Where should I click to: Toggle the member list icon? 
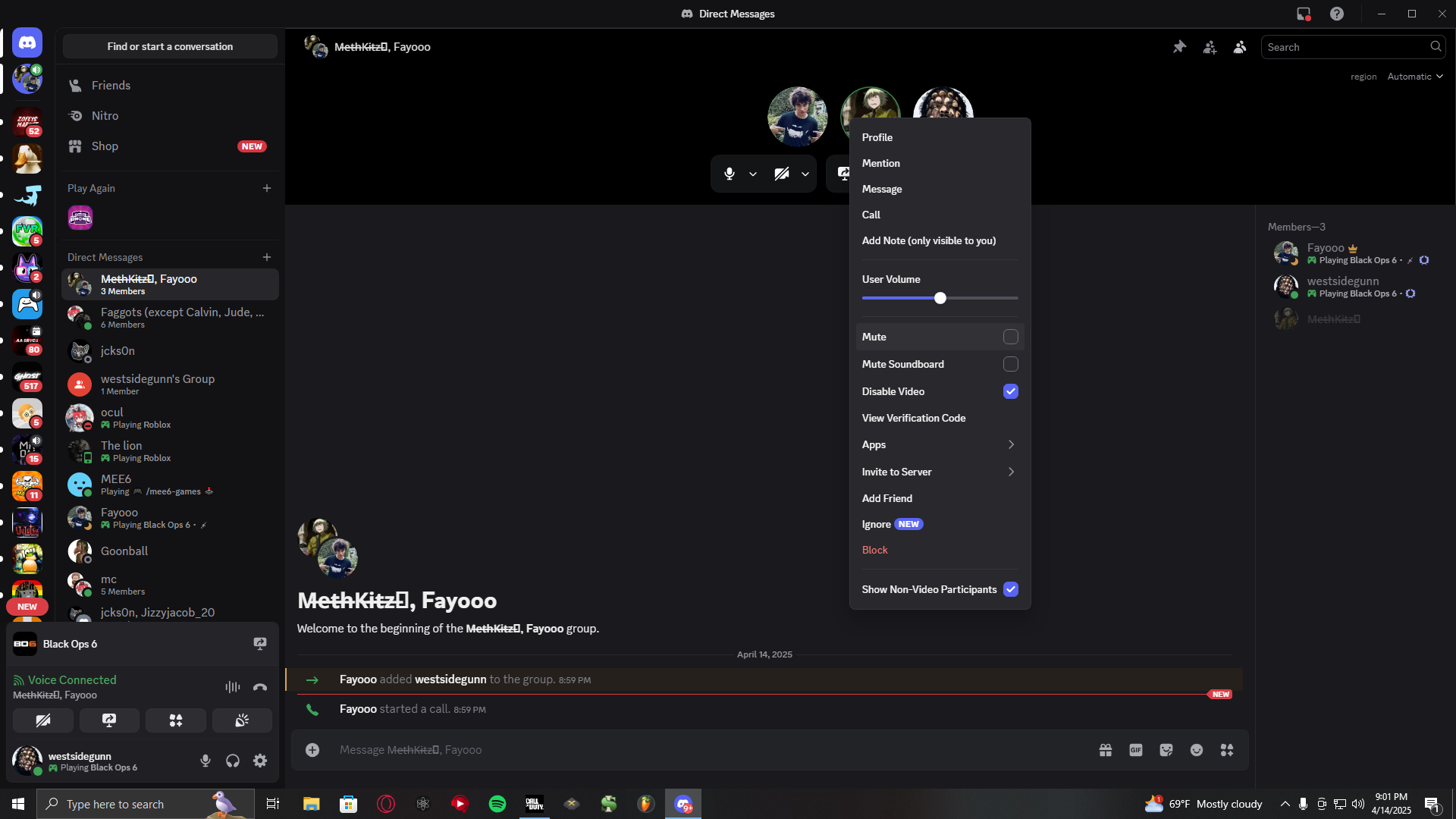click(1240, 47)
